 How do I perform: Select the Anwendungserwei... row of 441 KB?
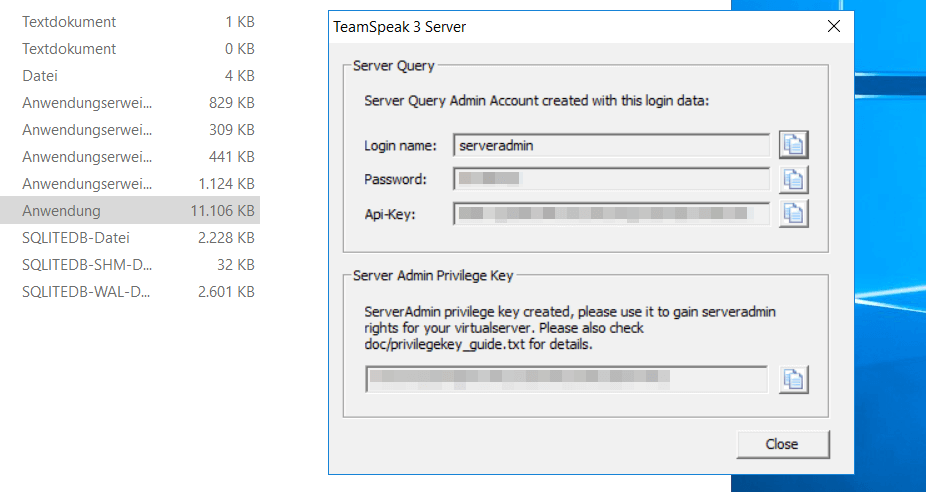130,157
